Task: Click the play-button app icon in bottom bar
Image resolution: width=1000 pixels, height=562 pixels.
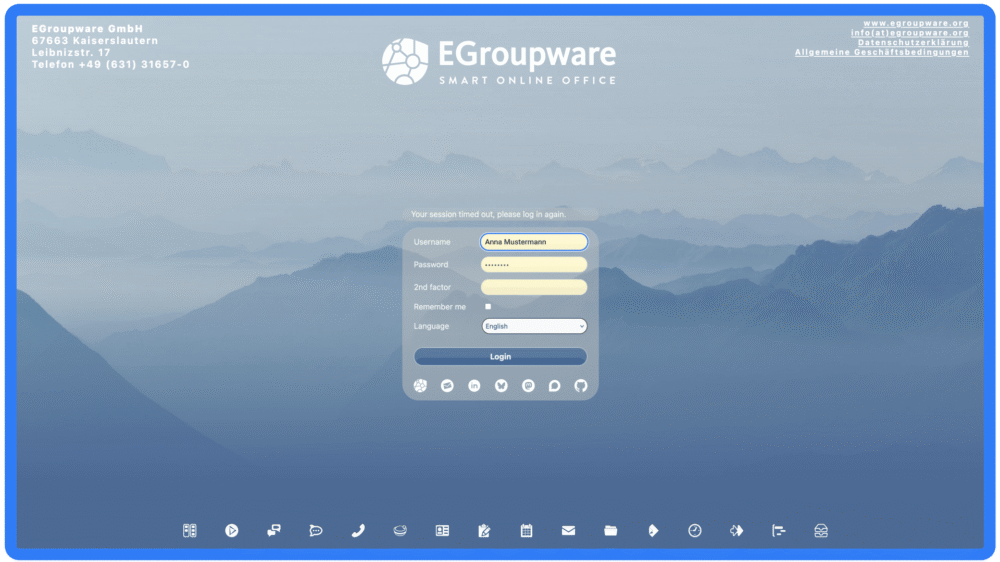Action: 232,530
